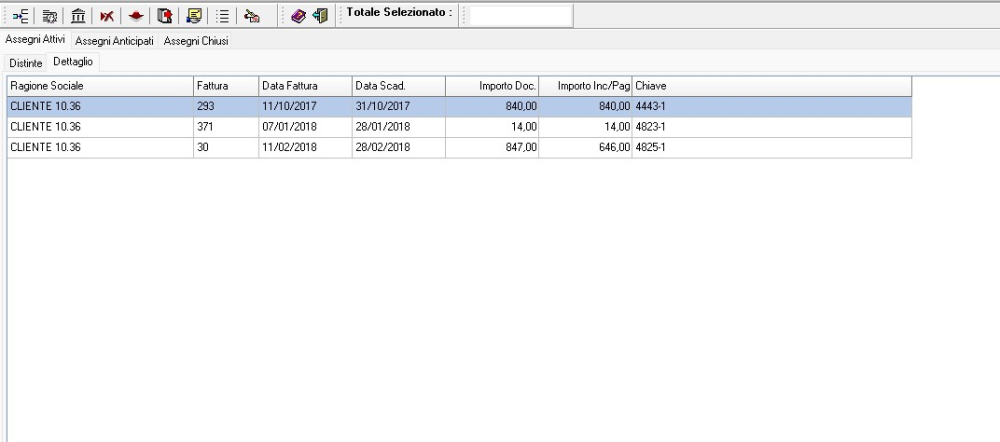This screenshot has height=442, width=1000.
Task: Click the gear settings icon in toolbar
Action: (49, 17)
